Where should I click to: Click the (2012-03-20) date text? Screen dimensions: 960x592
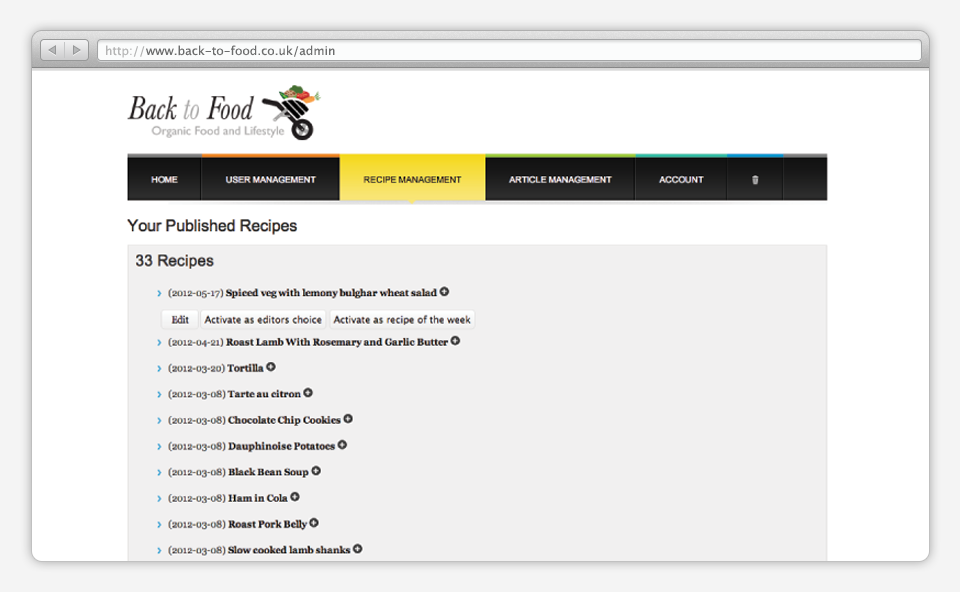click(x=197, y=369)
